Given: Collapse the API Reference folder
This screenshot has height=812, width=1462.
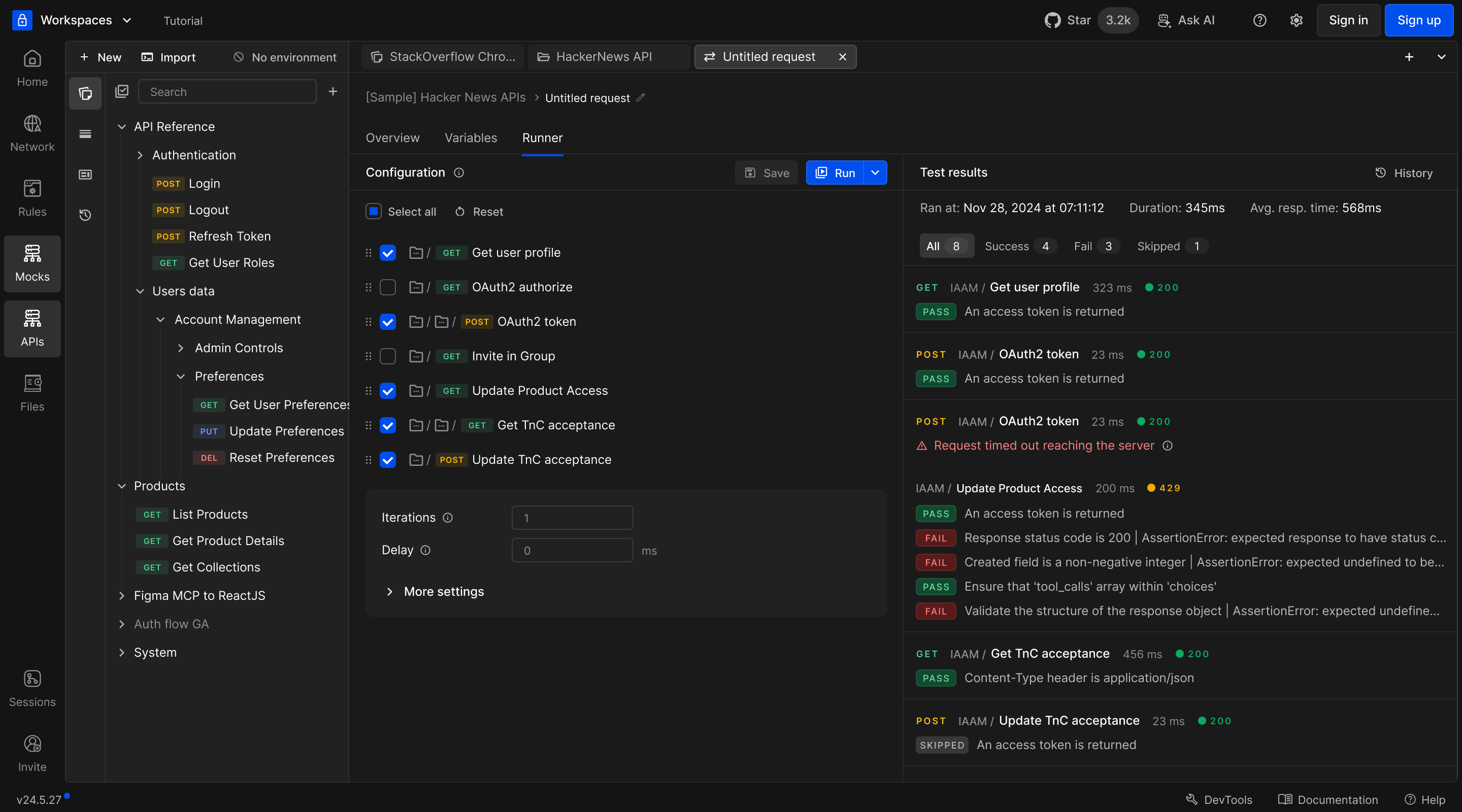Looking at the screenshot, I should pyautogui.click(x=121, y=126).
